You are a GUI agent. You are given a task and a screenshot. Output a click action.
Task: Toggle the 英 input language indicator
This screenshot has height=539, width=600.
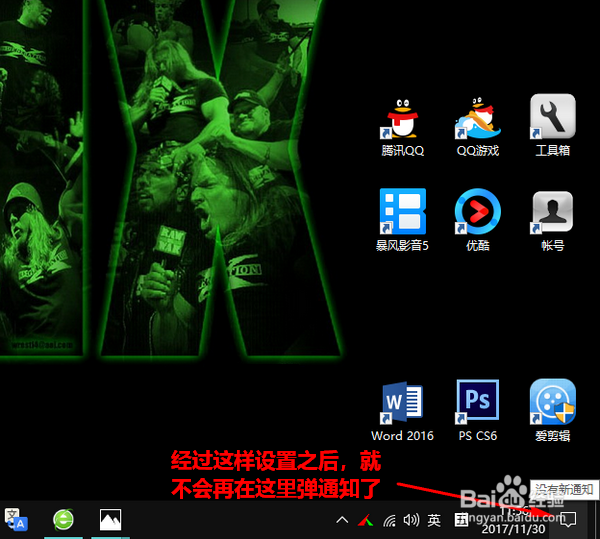coord(434,520)
